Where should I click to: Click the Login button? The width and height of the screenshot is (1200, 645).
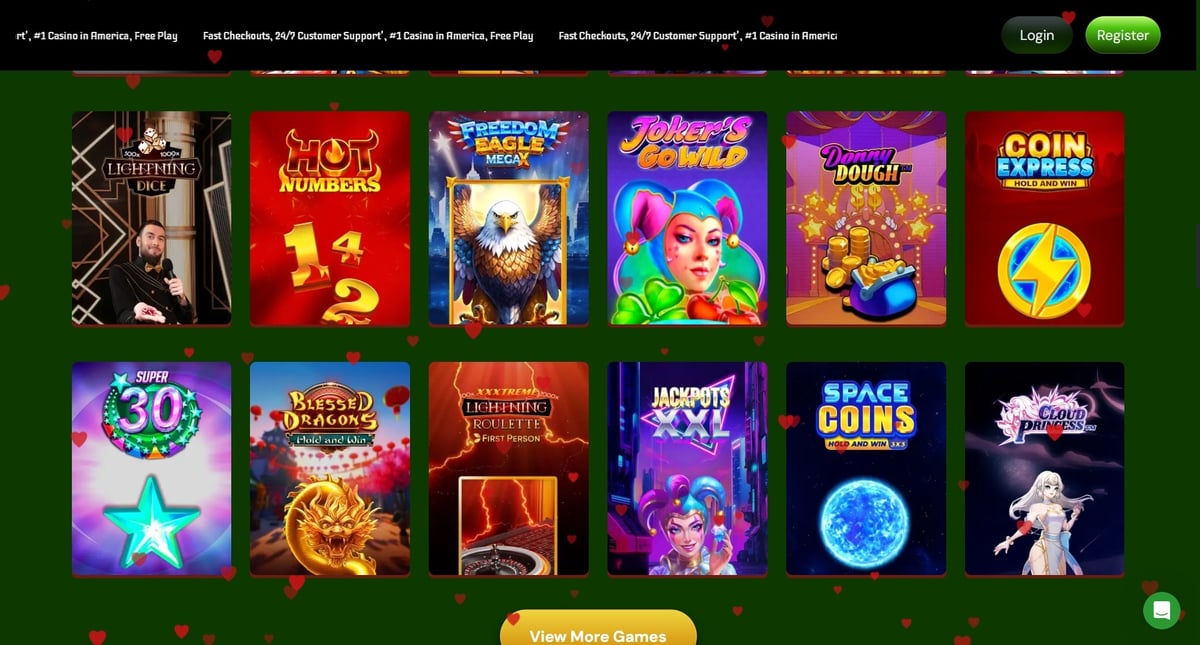1036,35
